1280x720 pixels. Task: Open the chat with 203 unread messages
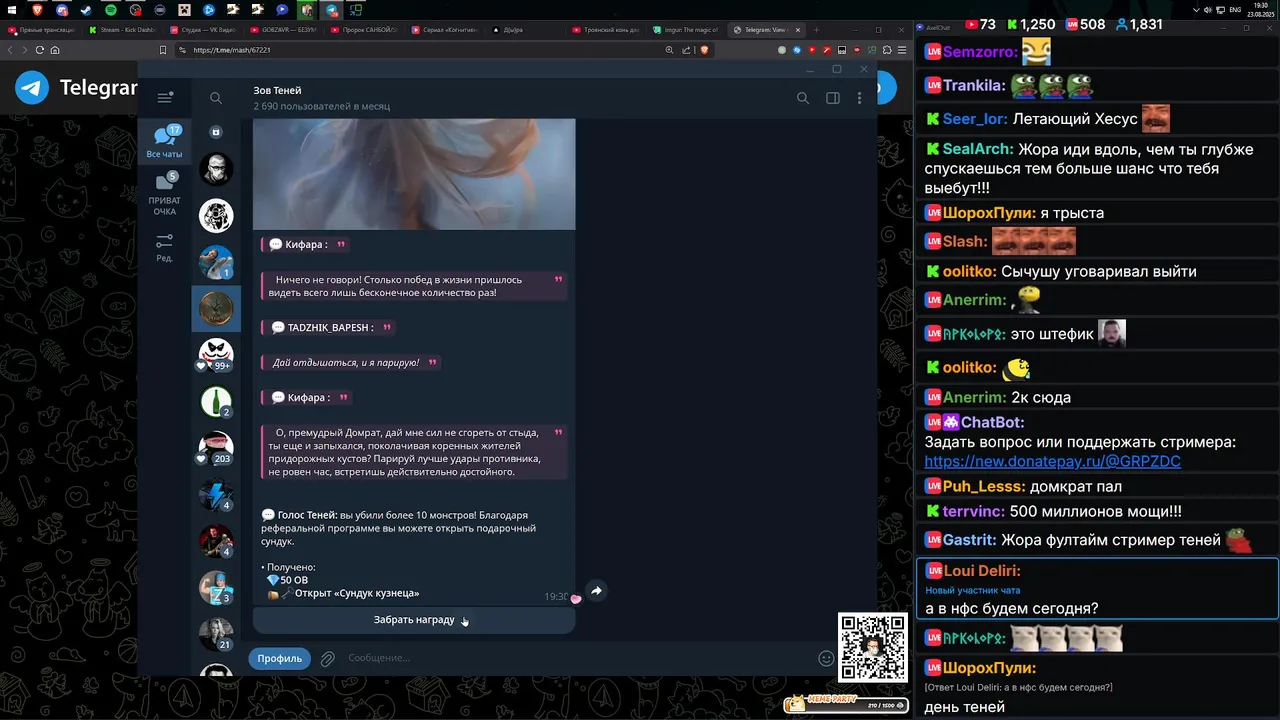coord(216,448)
